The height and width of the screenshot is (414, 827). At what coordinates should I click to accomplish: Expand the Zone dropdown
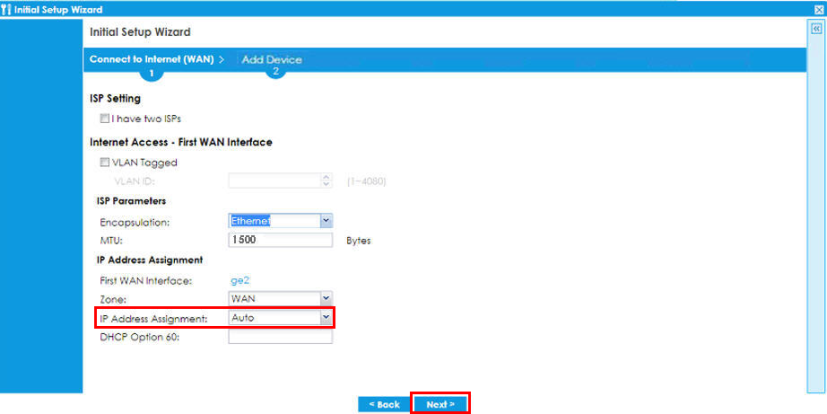[x=325, y=298]
